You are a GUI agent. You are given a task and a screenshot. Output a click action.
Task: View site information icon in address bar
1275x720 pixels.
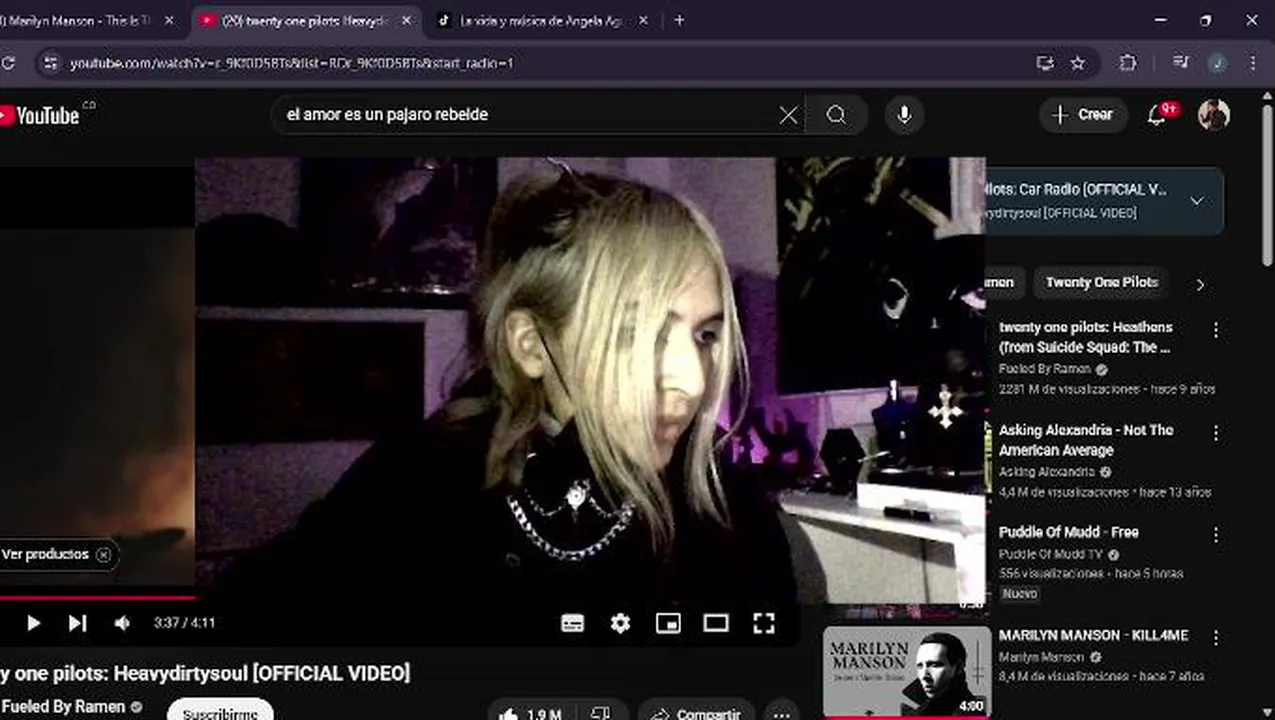50,63
